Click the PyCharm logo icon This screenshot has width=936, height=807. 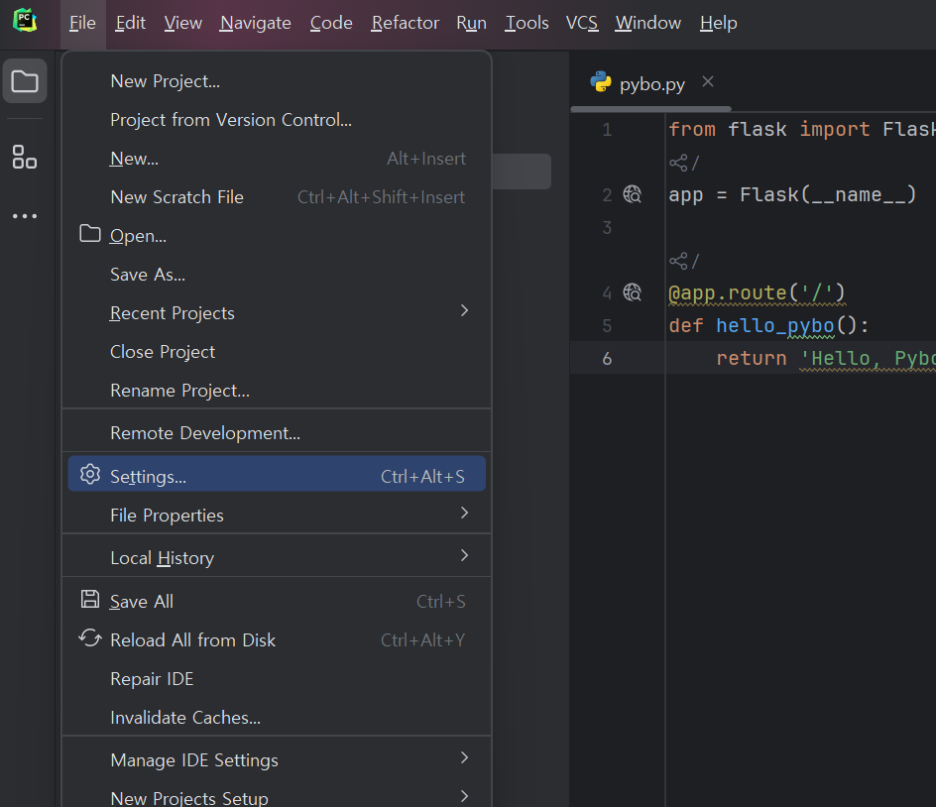click(x=25, y=21)
